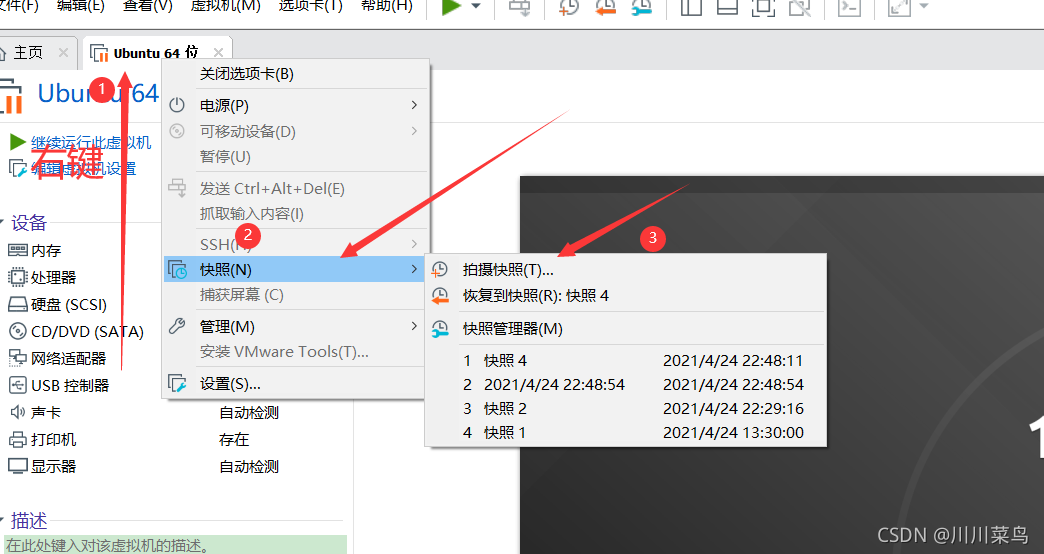The width and height of the screenshot is (1044, 554).
Task: Click the 打印机 printer icon
Action: pyautogui.click(x=17, y=439)
